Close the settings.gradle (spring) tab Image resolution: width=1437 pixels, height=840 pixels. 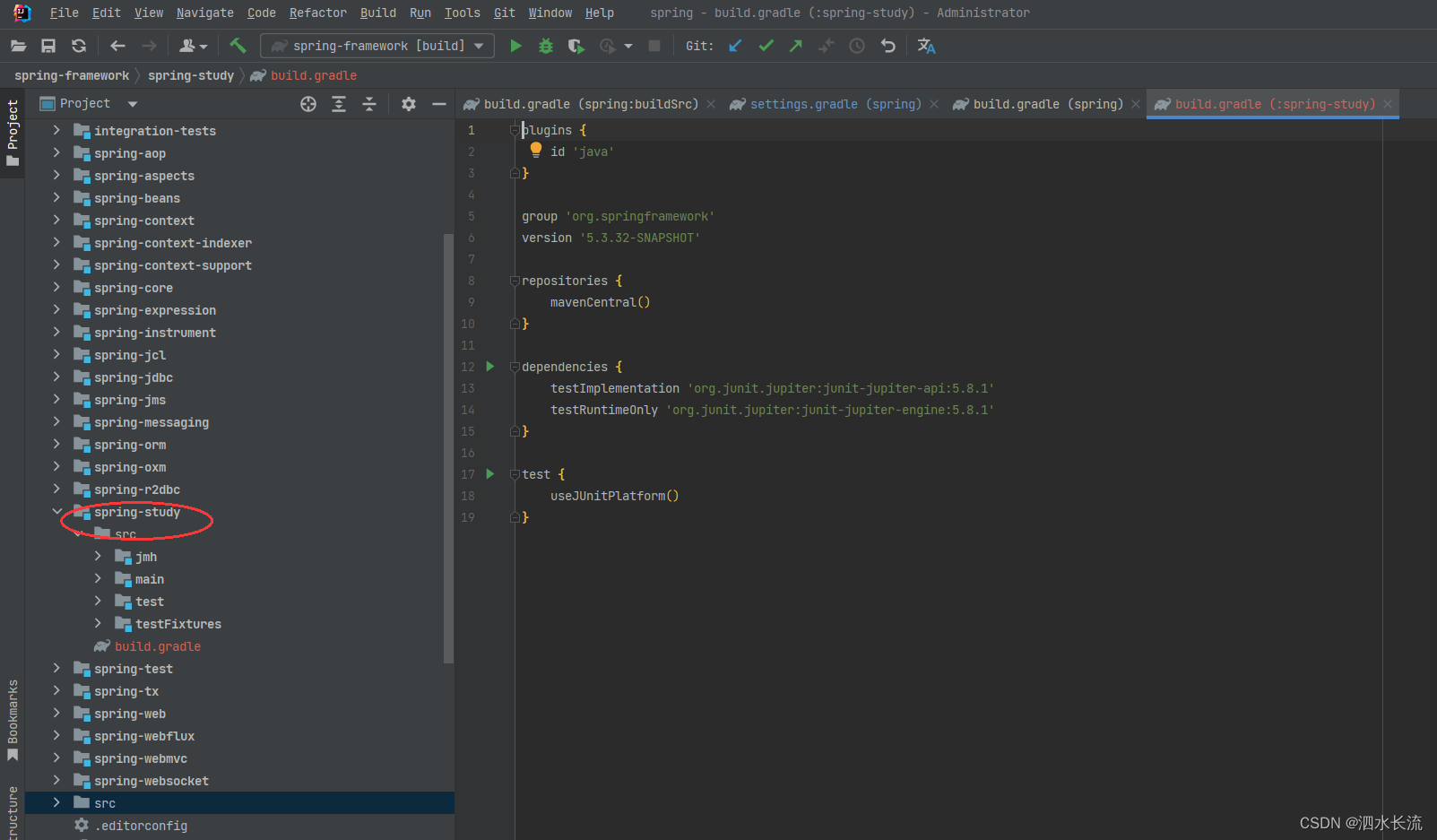point(934,104)
